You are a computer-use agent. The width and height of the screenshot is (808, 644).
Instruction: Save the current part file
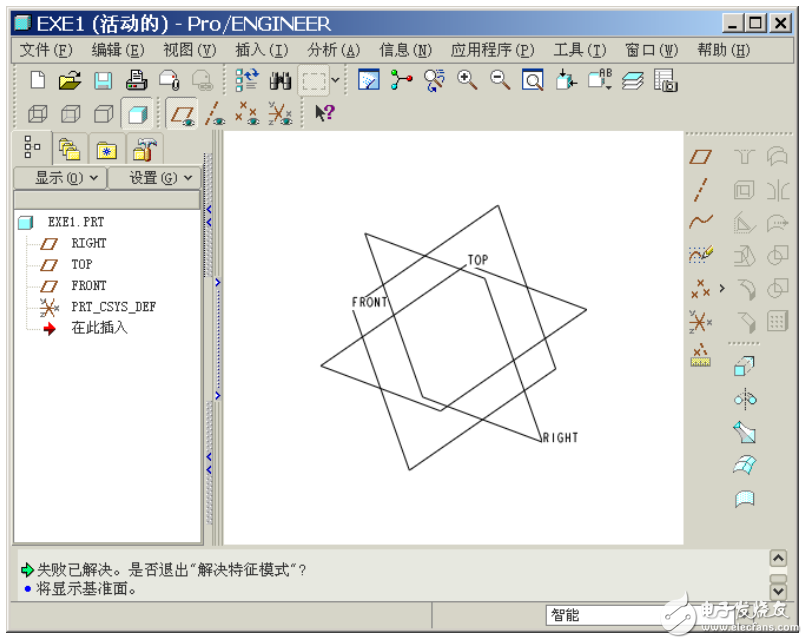click(x=104, y=80)
